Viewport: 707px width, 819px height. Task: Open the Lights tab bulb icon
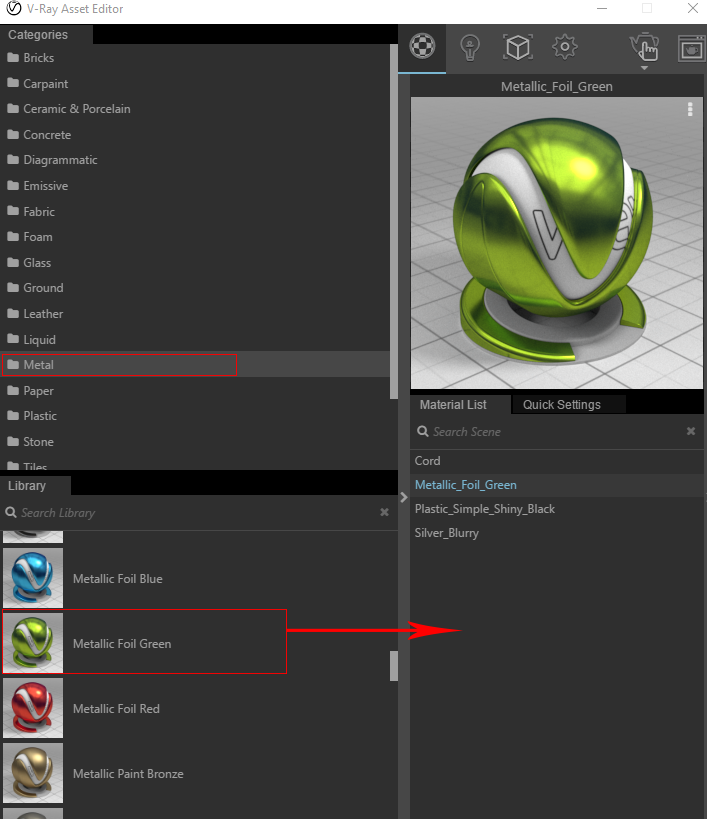click(470, 48)
